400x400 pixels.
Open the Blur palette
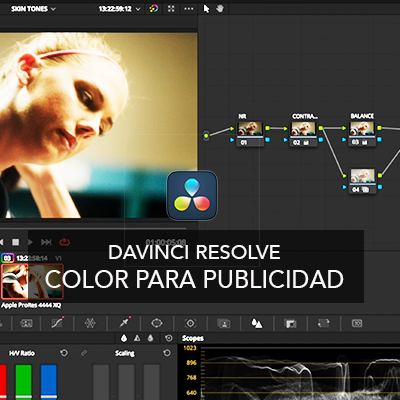pos(257,323)
